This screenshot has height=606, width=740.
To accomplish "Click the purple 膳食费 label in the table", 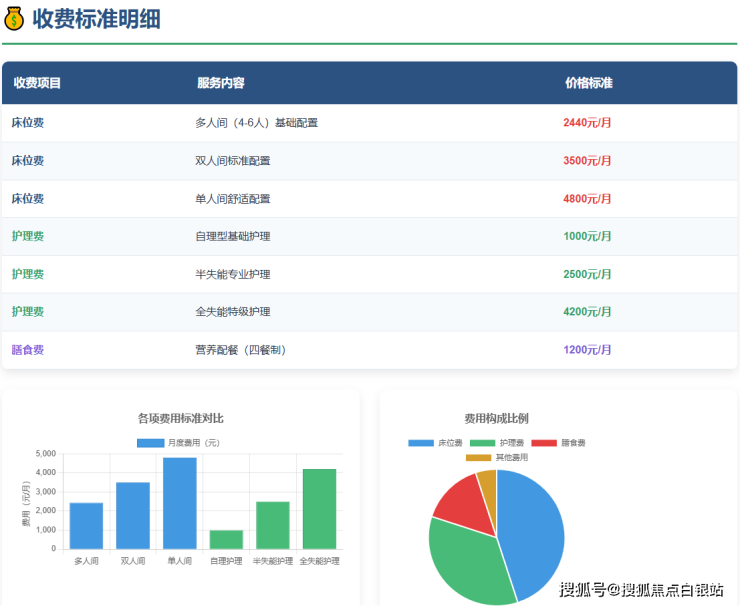I will point(28,350).
